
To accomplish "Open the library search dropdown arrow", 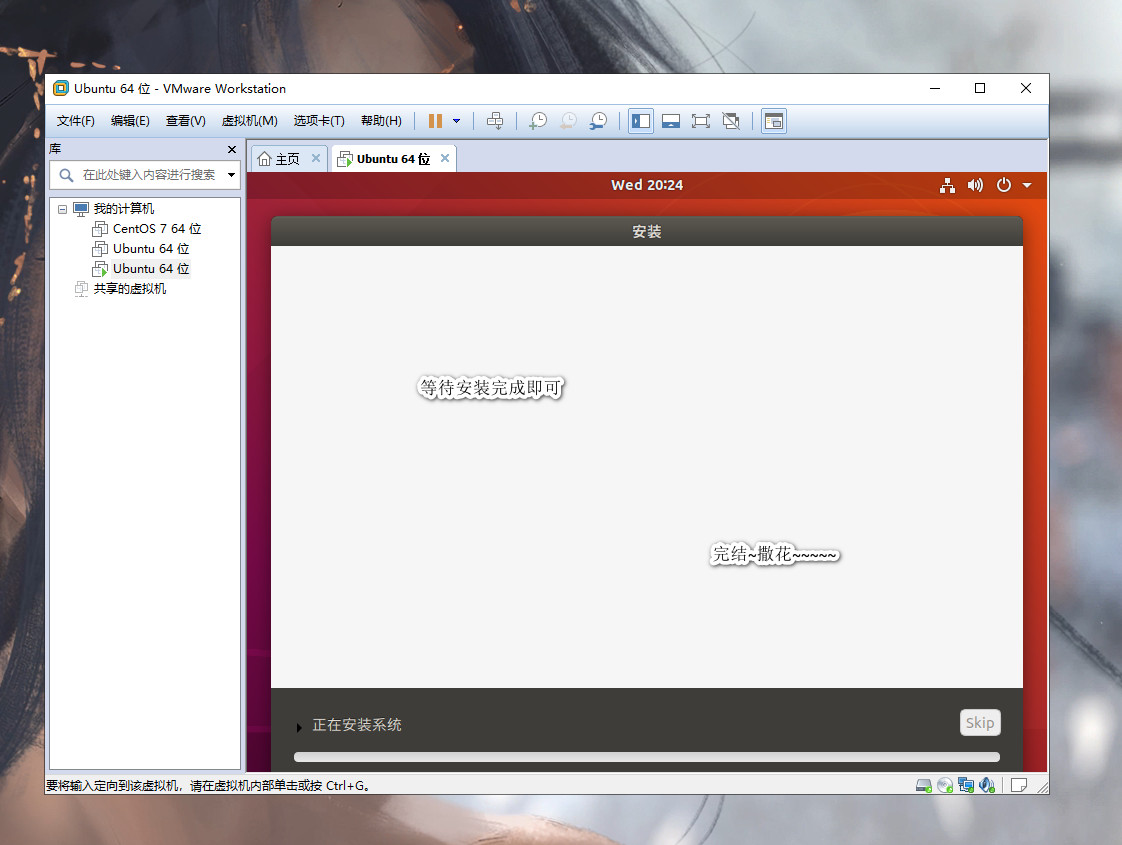I will click(232, 175).
